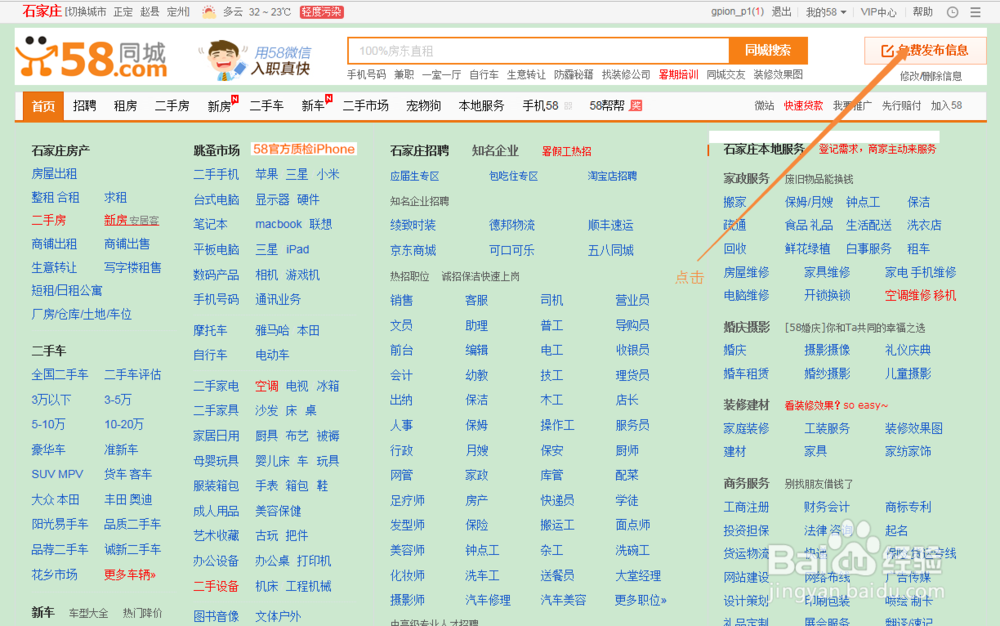1000x626 pixels.
Task: Click 空调维修 移机 red link
Action: pos(920,296)
